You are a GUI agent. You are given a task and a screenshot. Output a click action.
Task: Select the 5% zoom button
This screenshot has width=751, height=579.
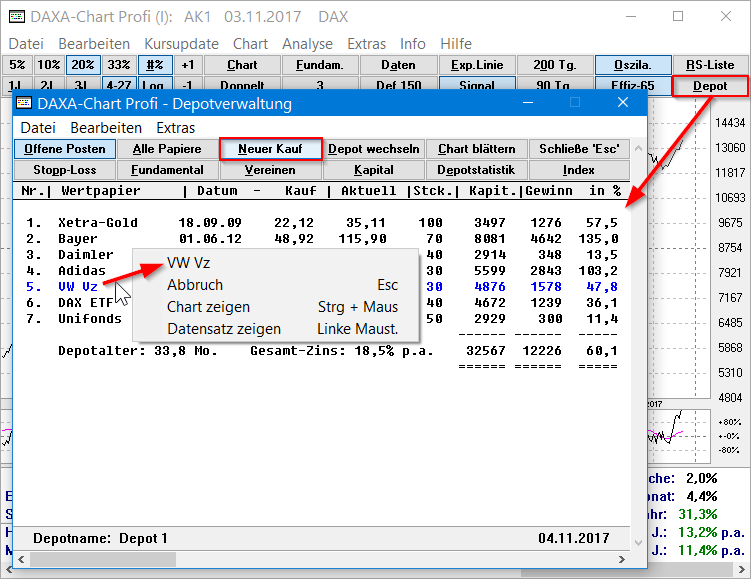[x=18, y=65]
